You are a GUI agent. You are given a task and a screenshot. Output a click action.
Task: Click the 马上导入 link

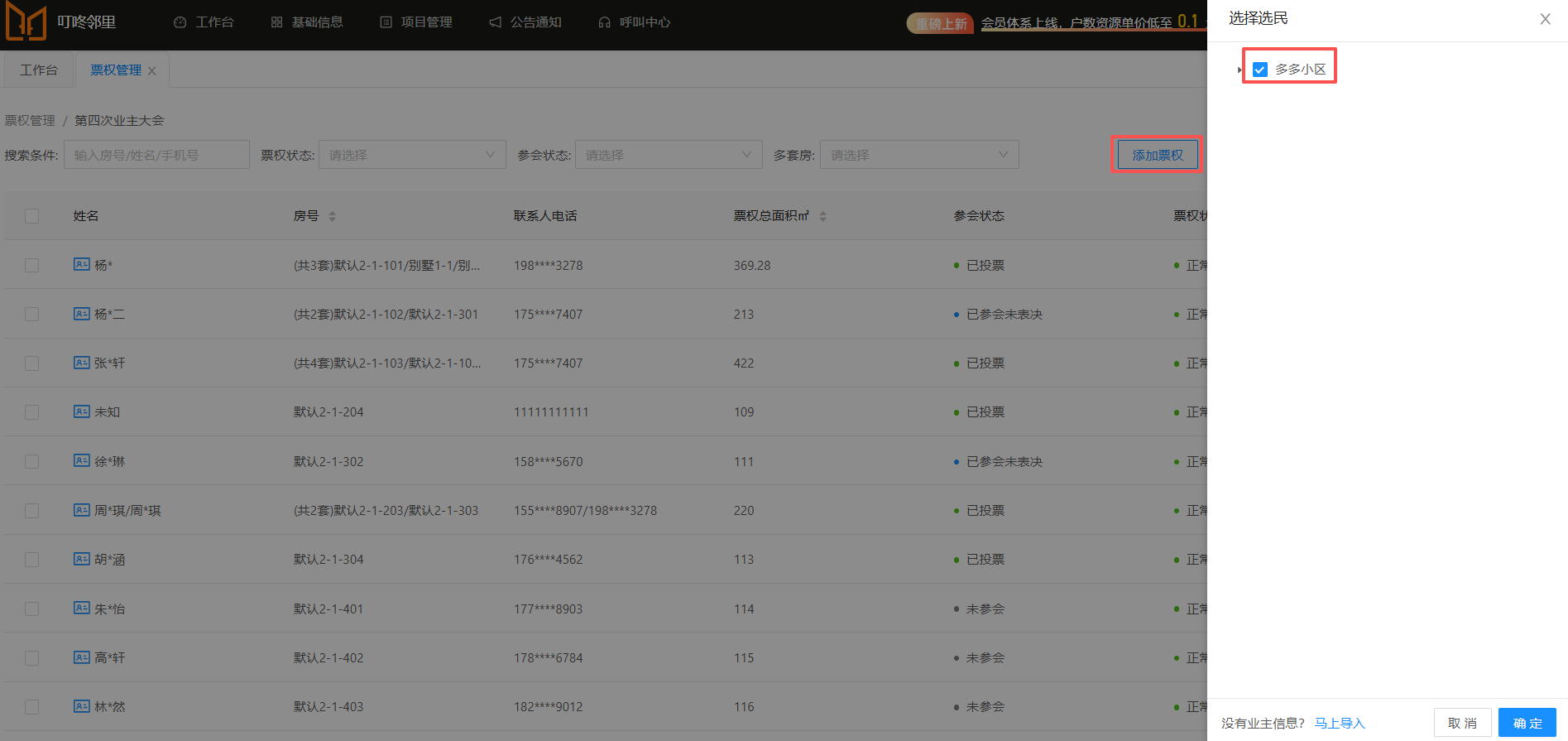(1340, 723)
